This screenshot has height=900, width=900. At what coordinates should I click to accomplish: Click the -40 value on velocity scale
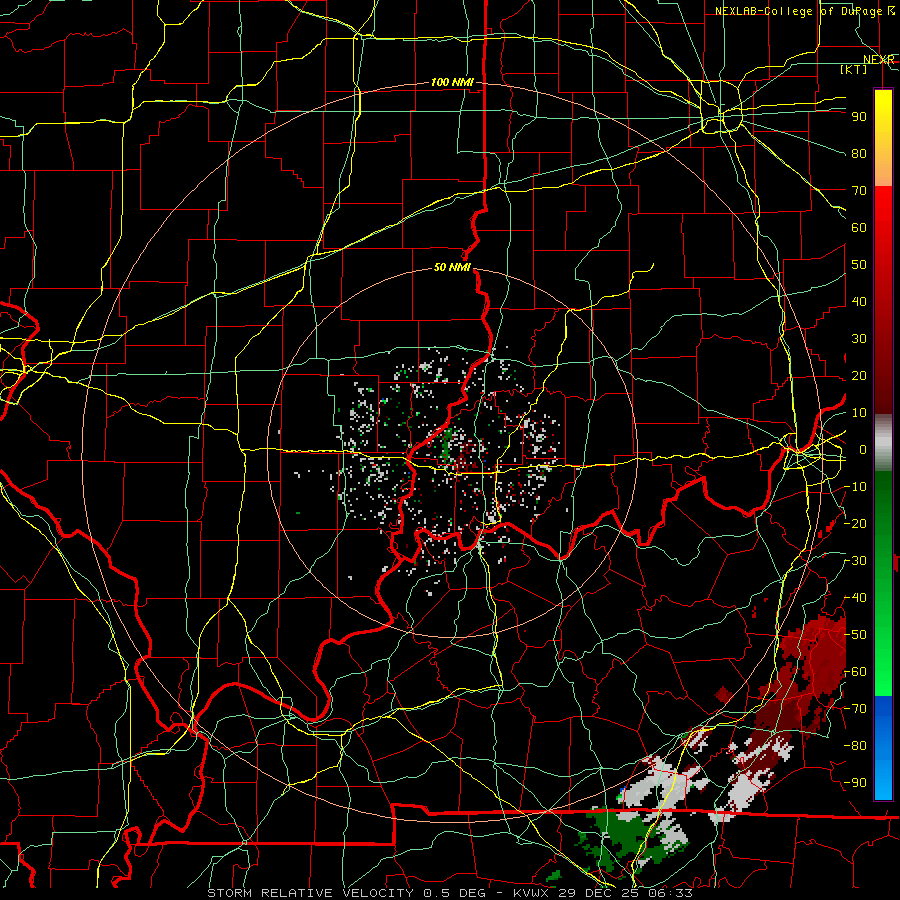(855, 598)
